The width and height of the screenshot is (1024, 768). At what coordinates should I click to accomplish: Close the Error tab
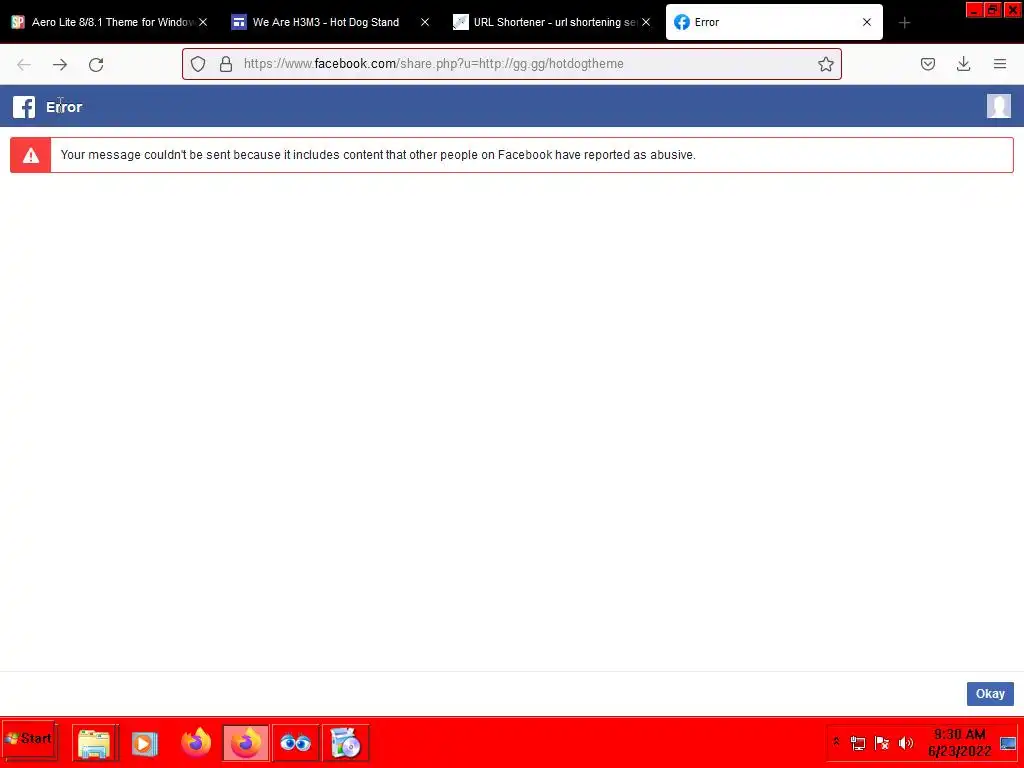867,22
